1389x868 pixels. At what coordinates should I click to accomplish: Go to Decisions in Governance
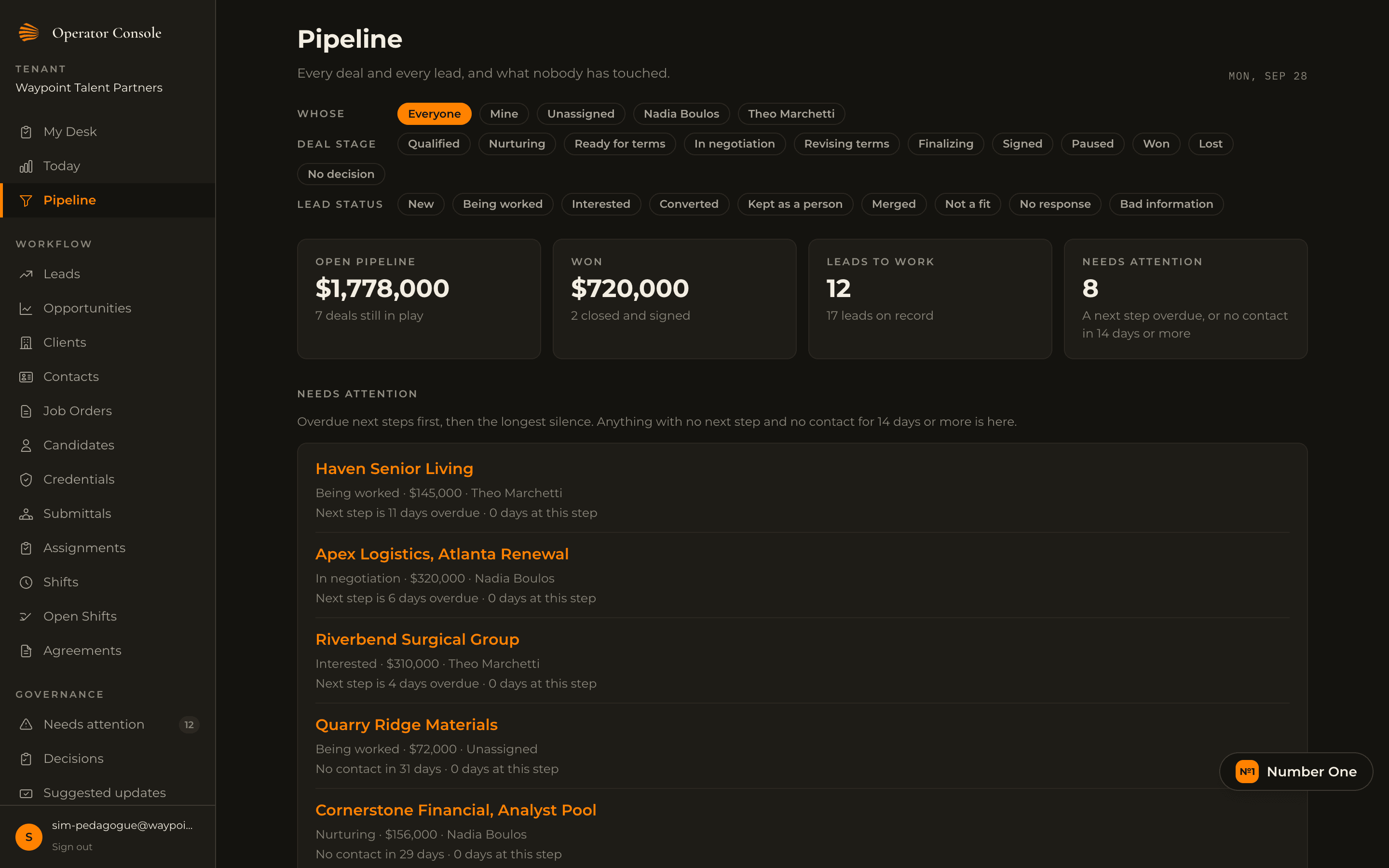coord(108,759)
